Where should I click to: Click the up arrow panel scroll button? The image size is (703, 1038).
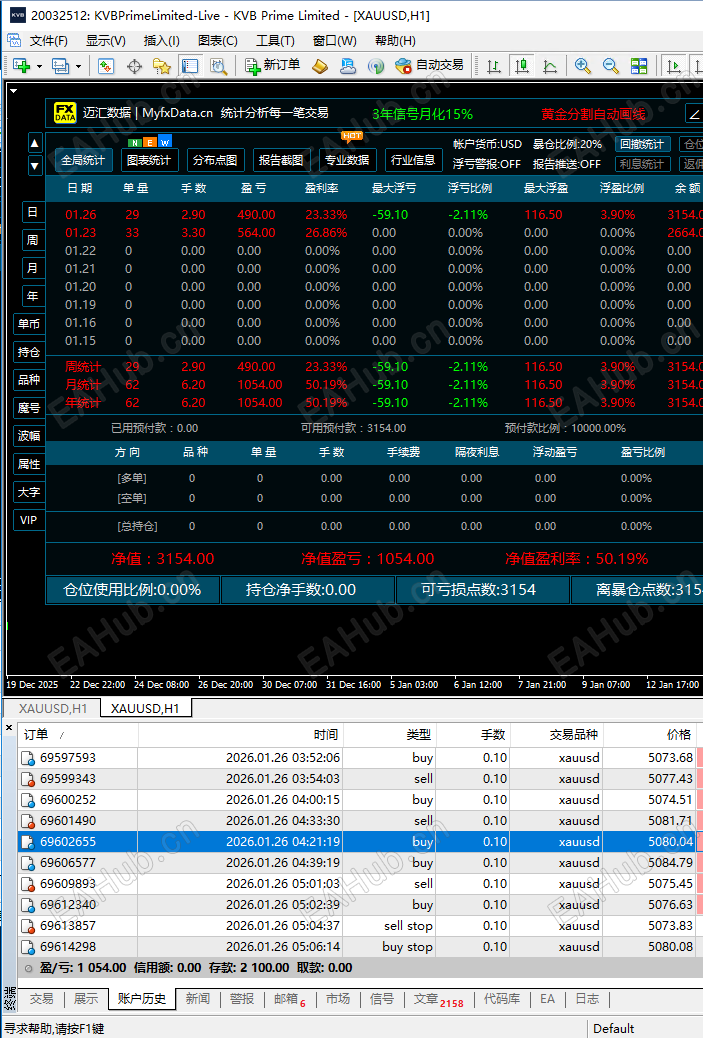(x=35, y=143)
